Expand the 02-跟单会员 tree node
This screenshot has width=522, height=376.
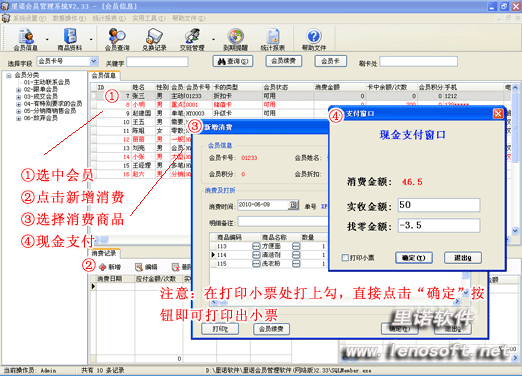tap(19, 90)
